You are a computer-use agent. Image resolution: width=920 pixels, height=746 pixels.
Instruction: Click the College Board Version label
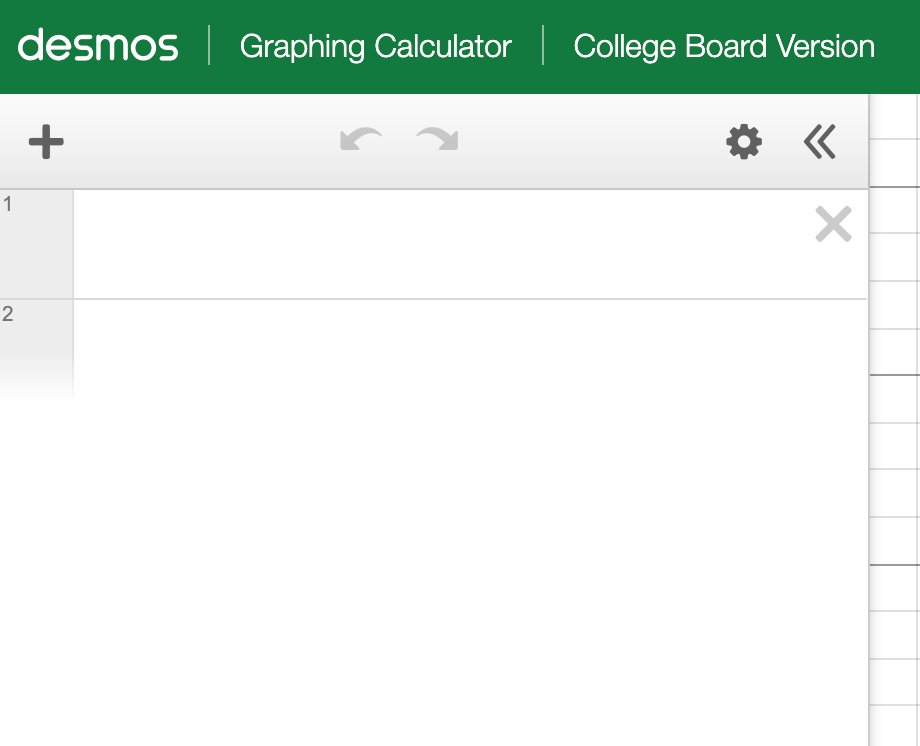coord(724,47)
